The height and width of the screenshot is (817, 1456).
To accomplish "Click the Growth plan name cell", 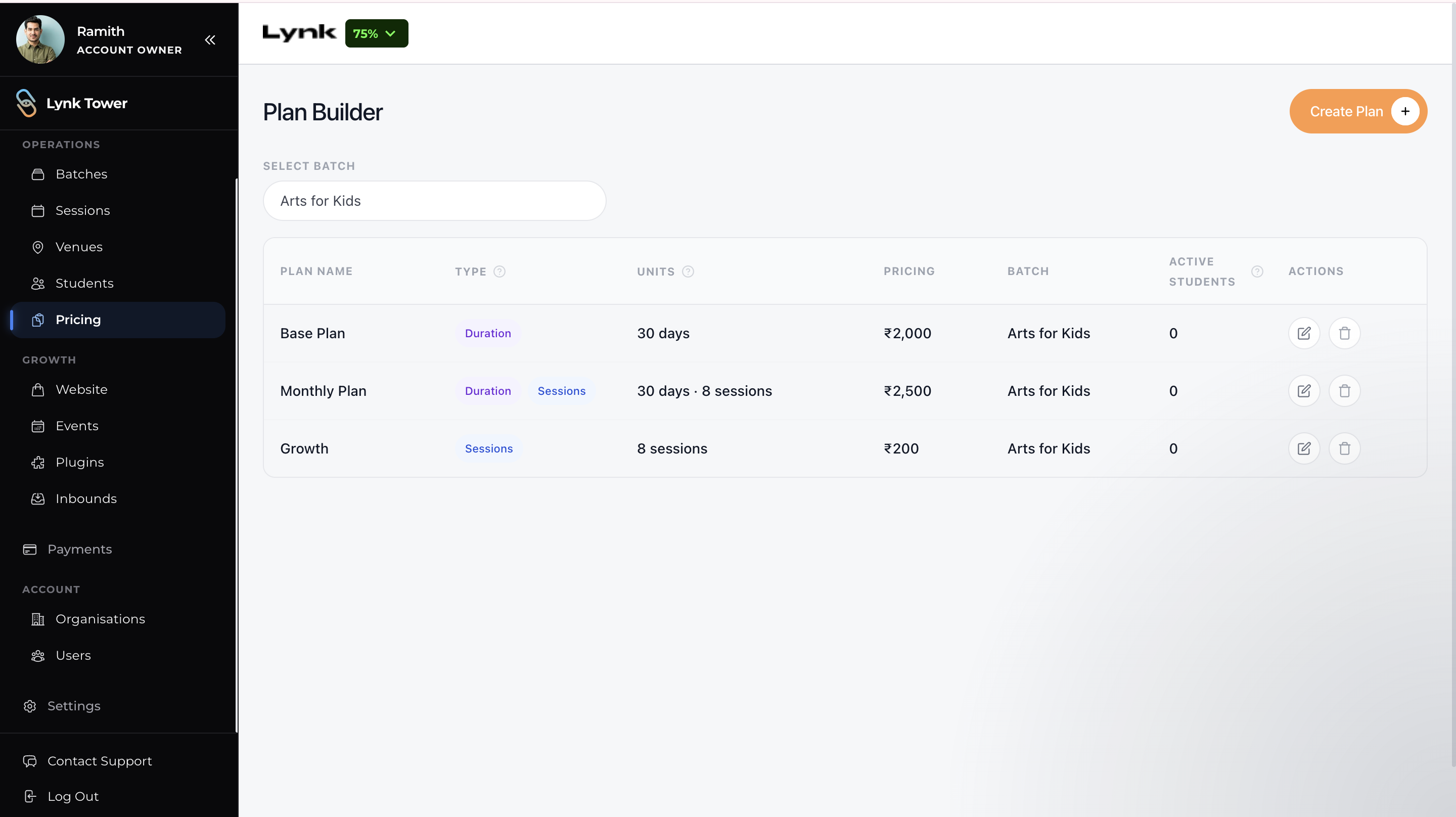I will point(304,449).
